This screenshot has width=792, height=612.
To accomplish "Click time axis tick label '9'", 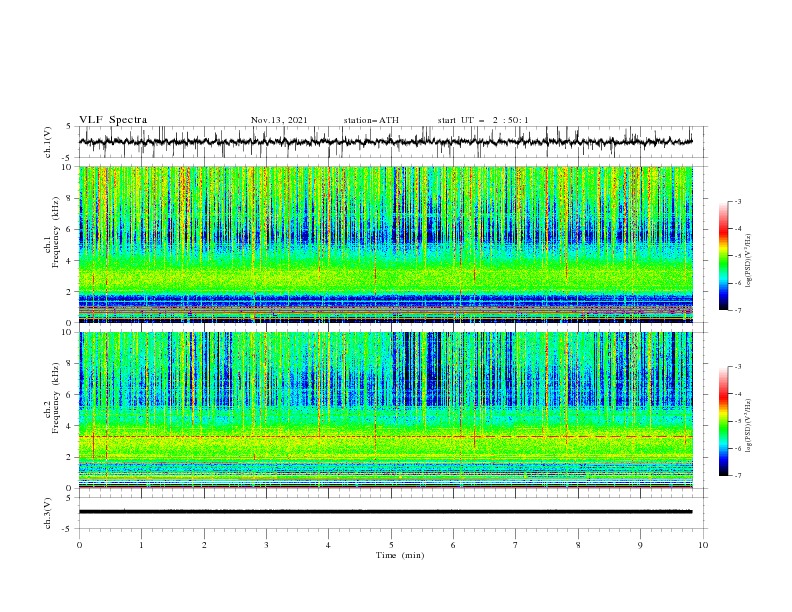I will [640, 545].
